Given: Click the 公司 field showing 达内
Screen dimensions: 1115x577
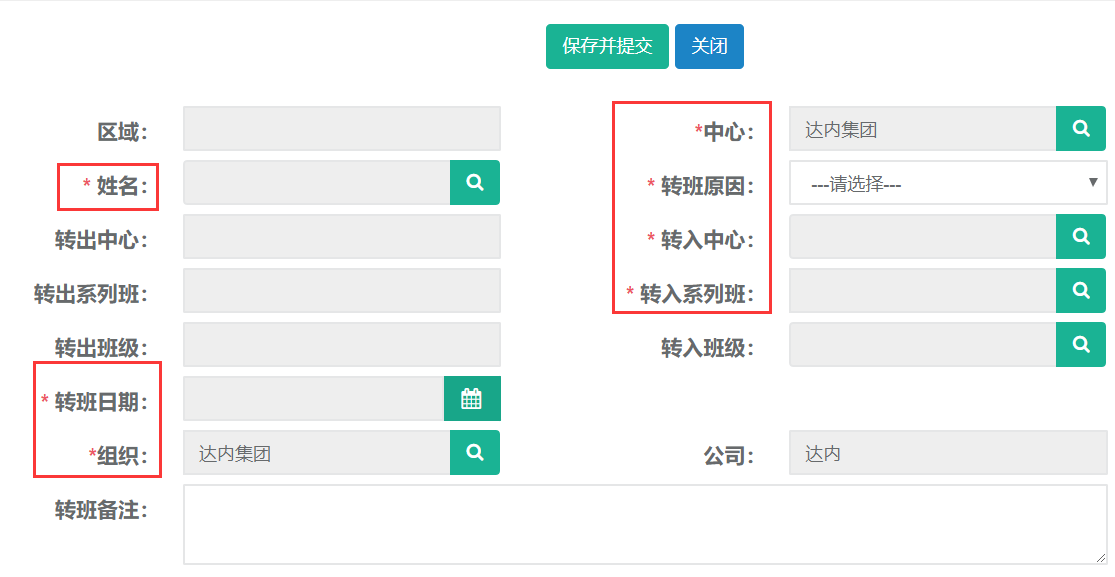Looking at the screenshot, I should click(x=947, y=453).
